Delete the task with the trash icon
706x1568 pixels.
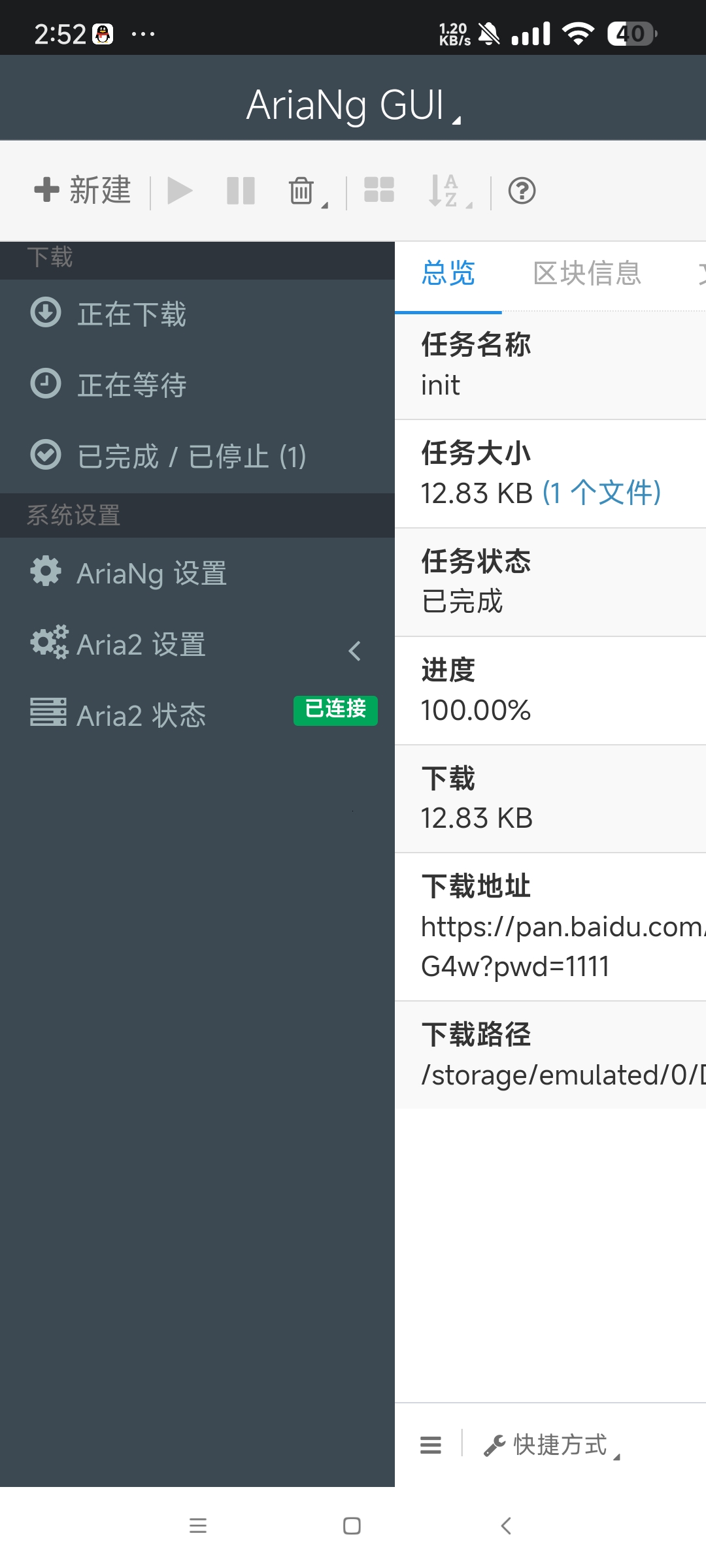[x=301, y=190]
